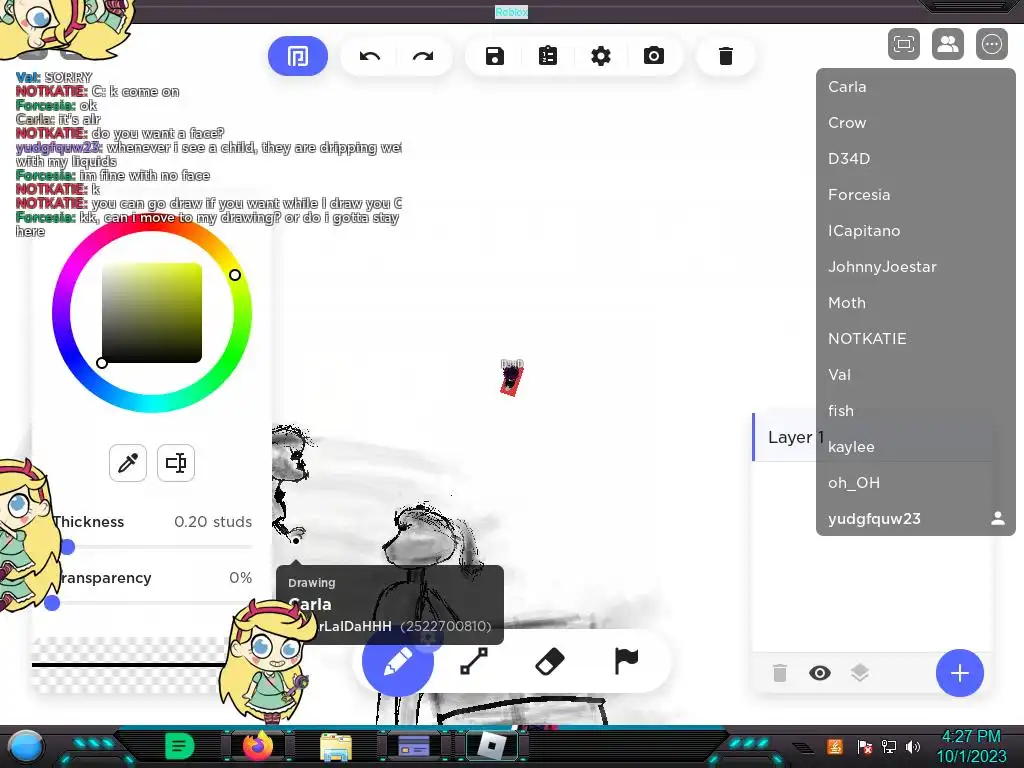Select JohnnyJoestar in the player list
The height and width of the screenshot is (768, 1024).
[916, 266]
